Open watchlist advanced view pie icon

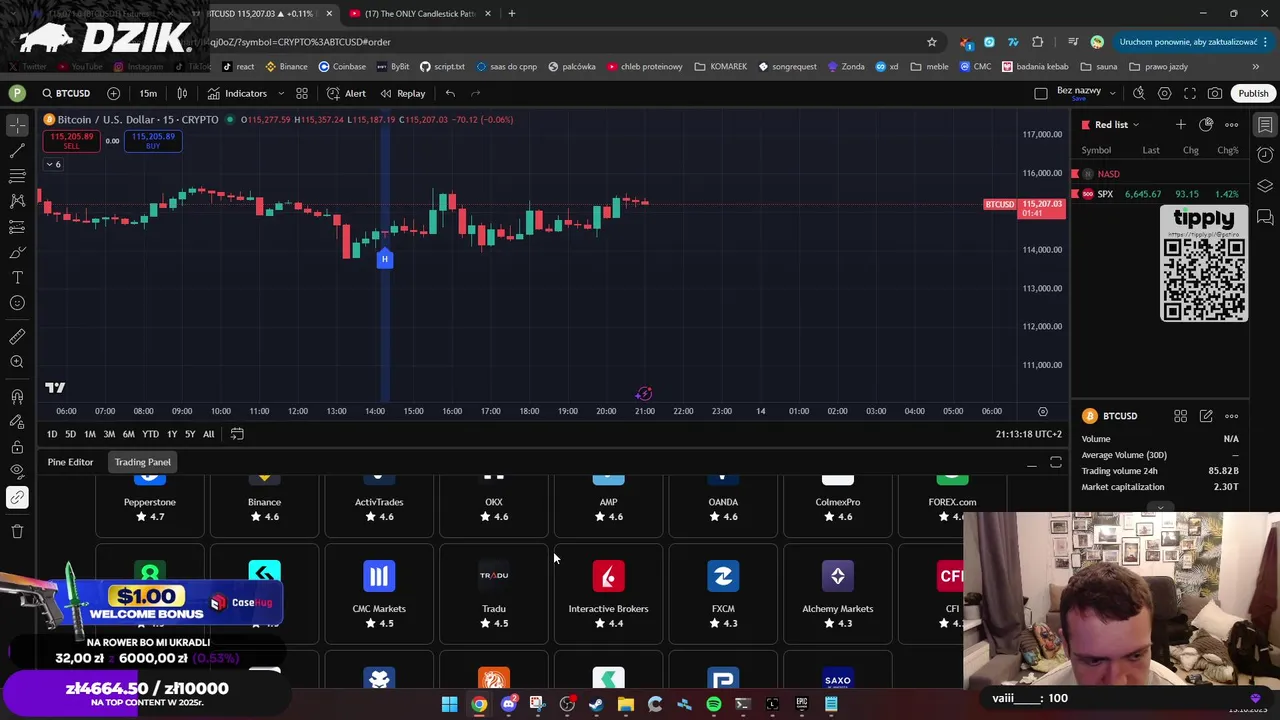[1206, 124]
